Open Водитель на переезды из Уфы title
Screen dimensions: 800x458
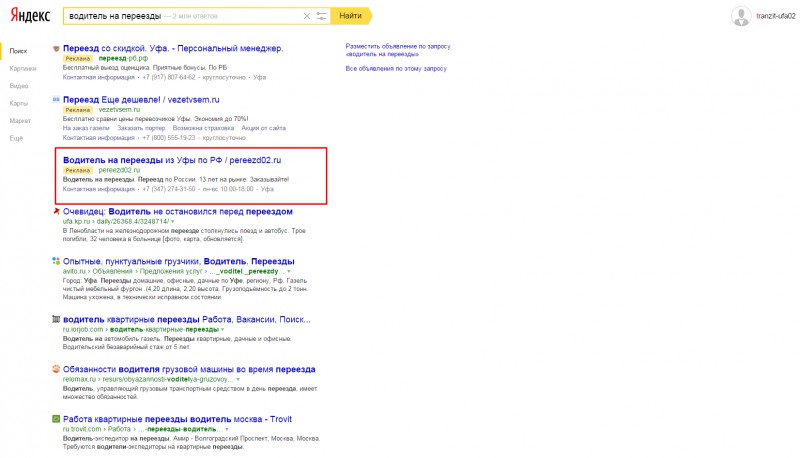(x=172, y=160)
